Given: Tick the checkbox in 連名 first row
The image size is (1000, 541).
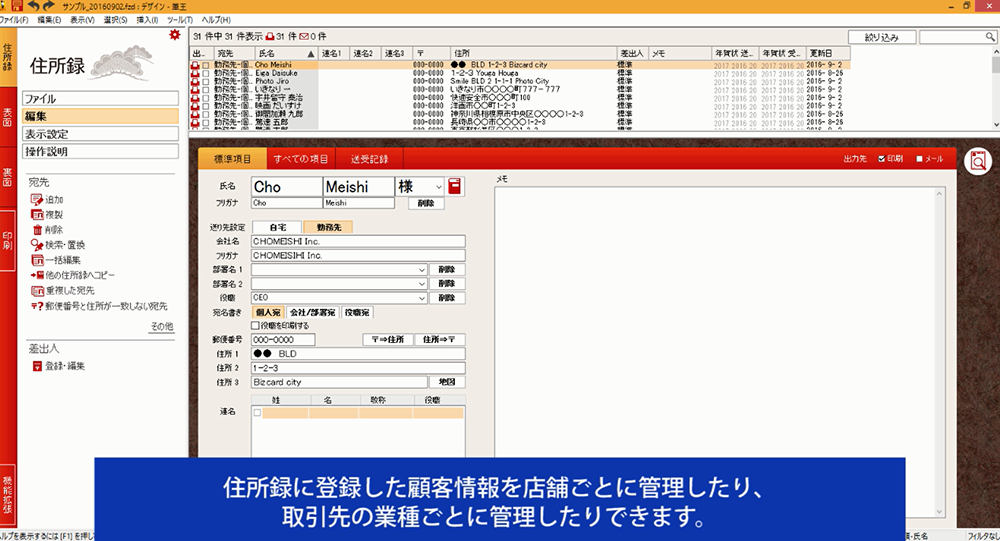Looking at the screenshot, I should point(257,413).
